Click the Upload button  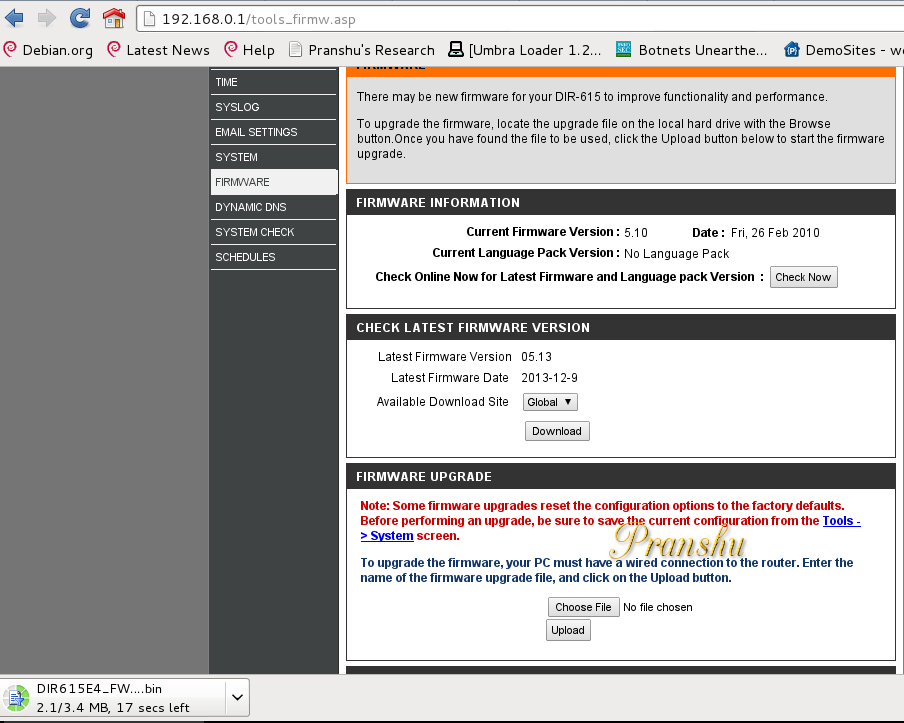pyautogui.click(x=568, y=630)
